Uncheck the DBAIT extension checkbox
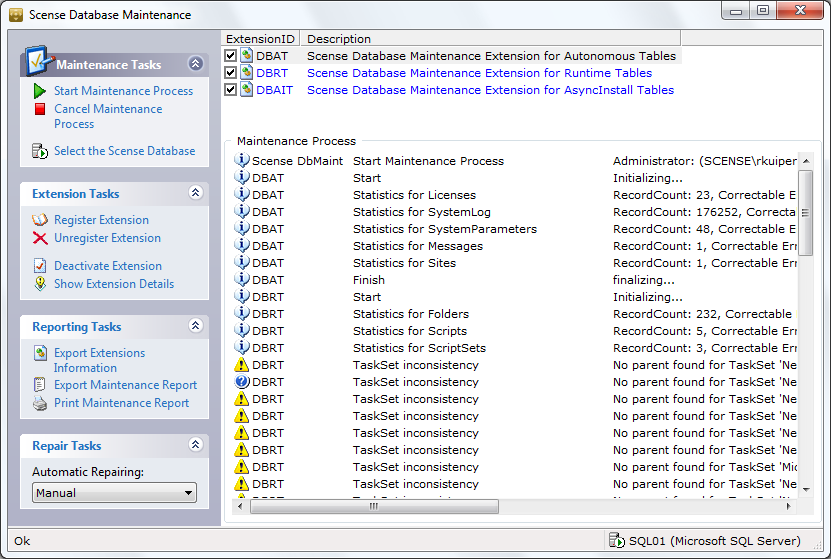Image resolution: width=831 pixels, height=559 pixels. coord(231,90)
